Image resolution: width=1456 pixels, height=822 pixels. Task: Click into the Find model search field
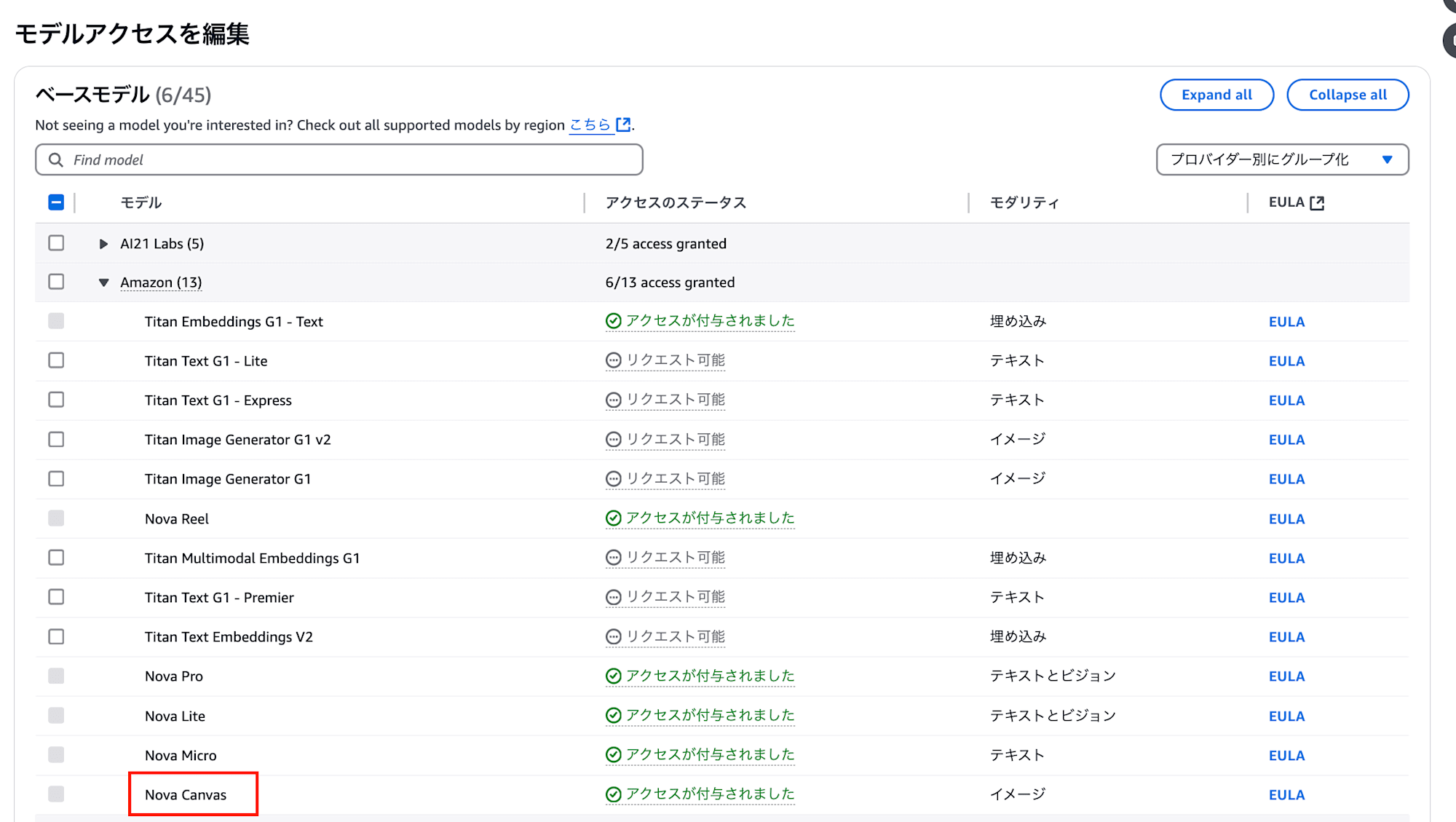pos(339,159)
